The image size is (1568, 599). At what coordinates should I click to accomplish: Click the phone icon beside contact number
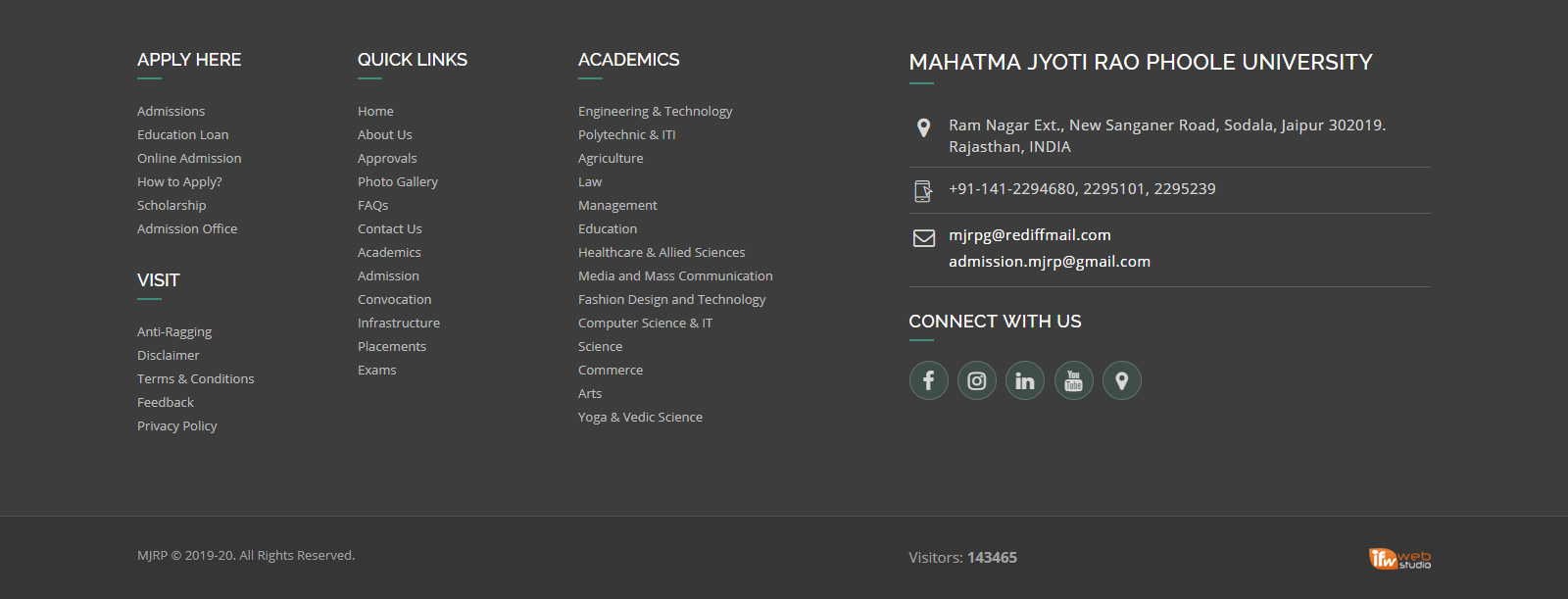point(923,190)
